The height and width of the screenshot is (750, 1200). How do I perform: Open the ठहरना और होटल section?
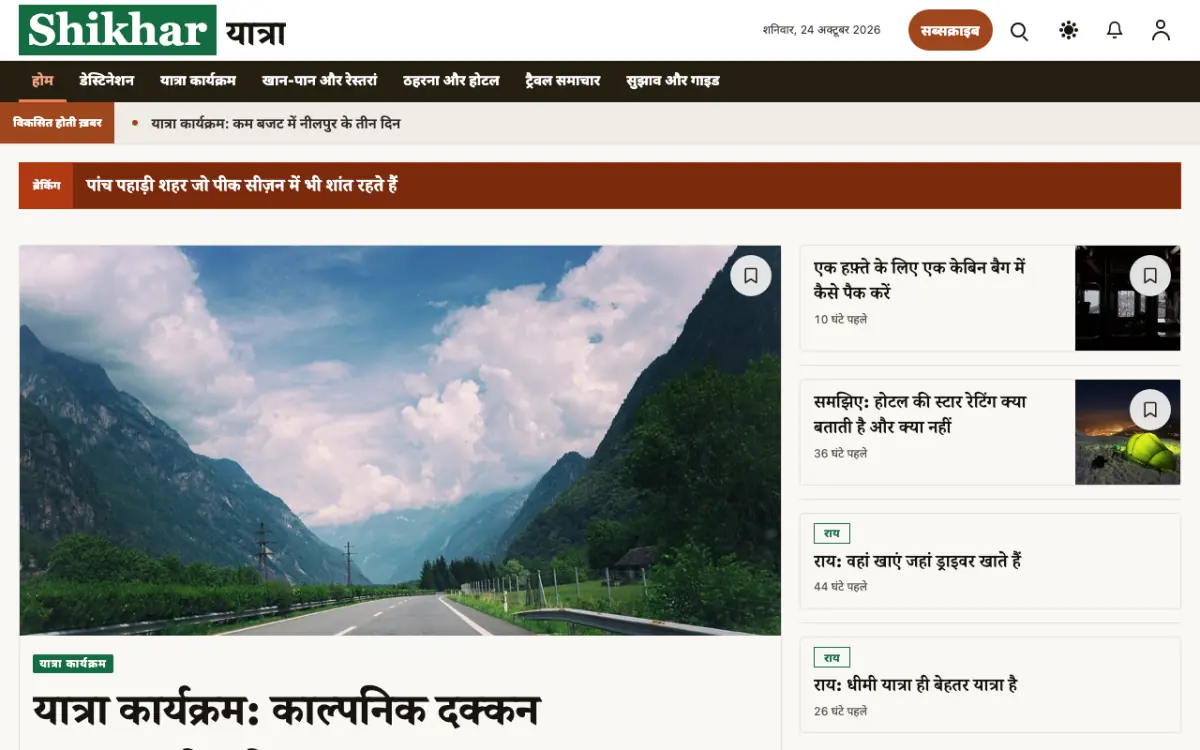[x=451, y=81]
